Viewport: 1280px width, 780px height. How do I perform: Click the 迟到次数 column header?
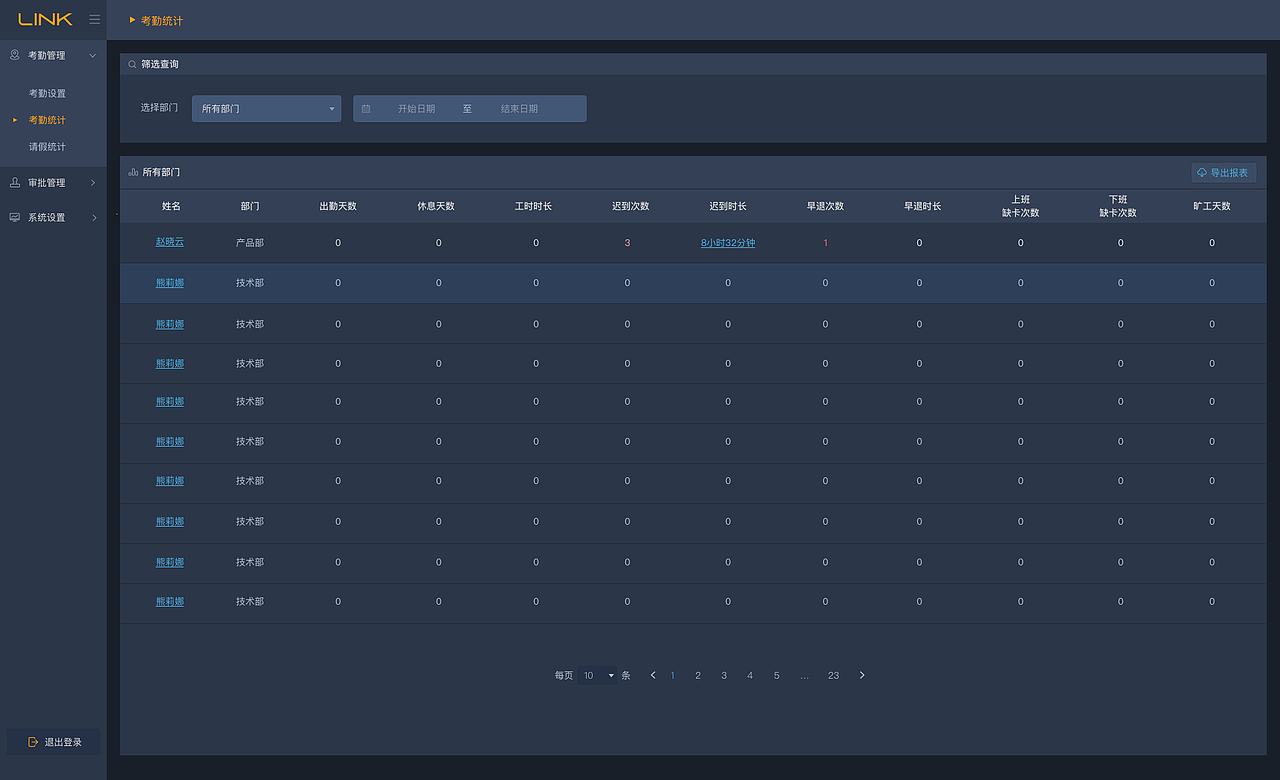[631, 206]
